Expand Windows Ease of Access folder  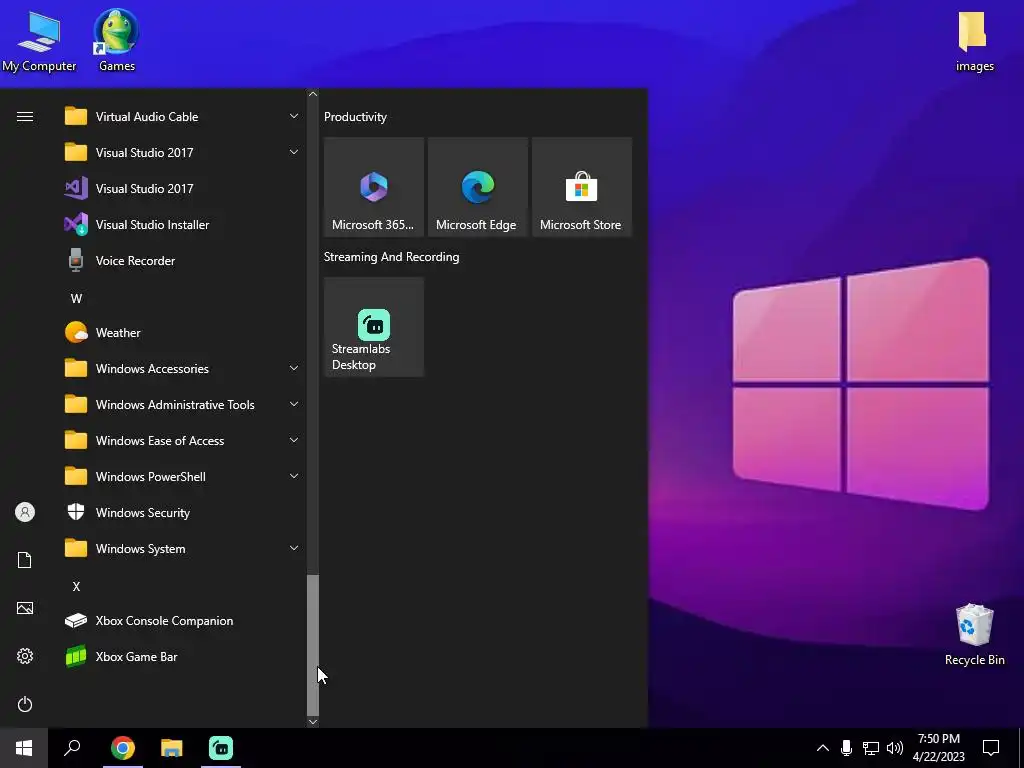point(185,441)
